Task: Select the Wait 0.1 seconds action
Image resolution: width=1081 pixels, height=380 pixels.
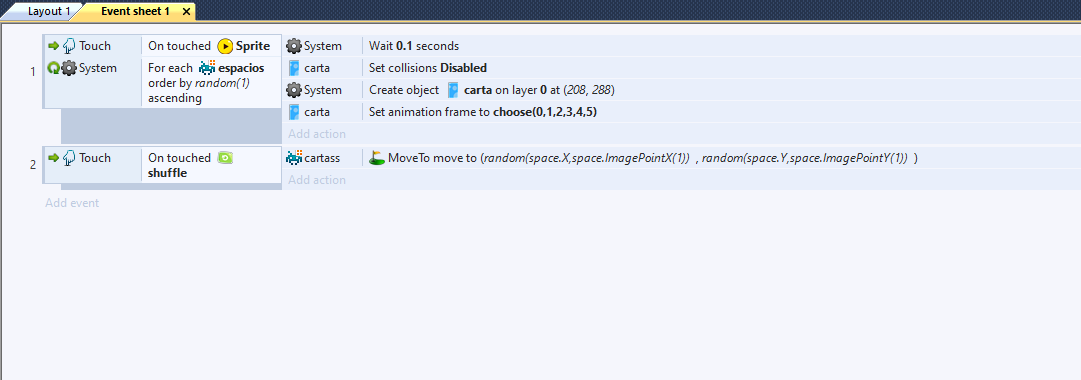Action: click(414, 46)
